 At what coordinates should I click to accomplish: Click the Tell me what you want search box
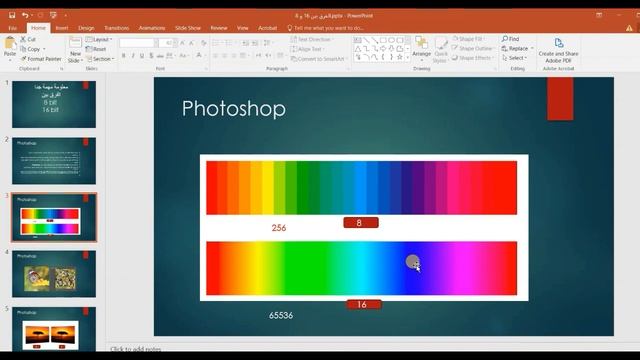[325, 28]
